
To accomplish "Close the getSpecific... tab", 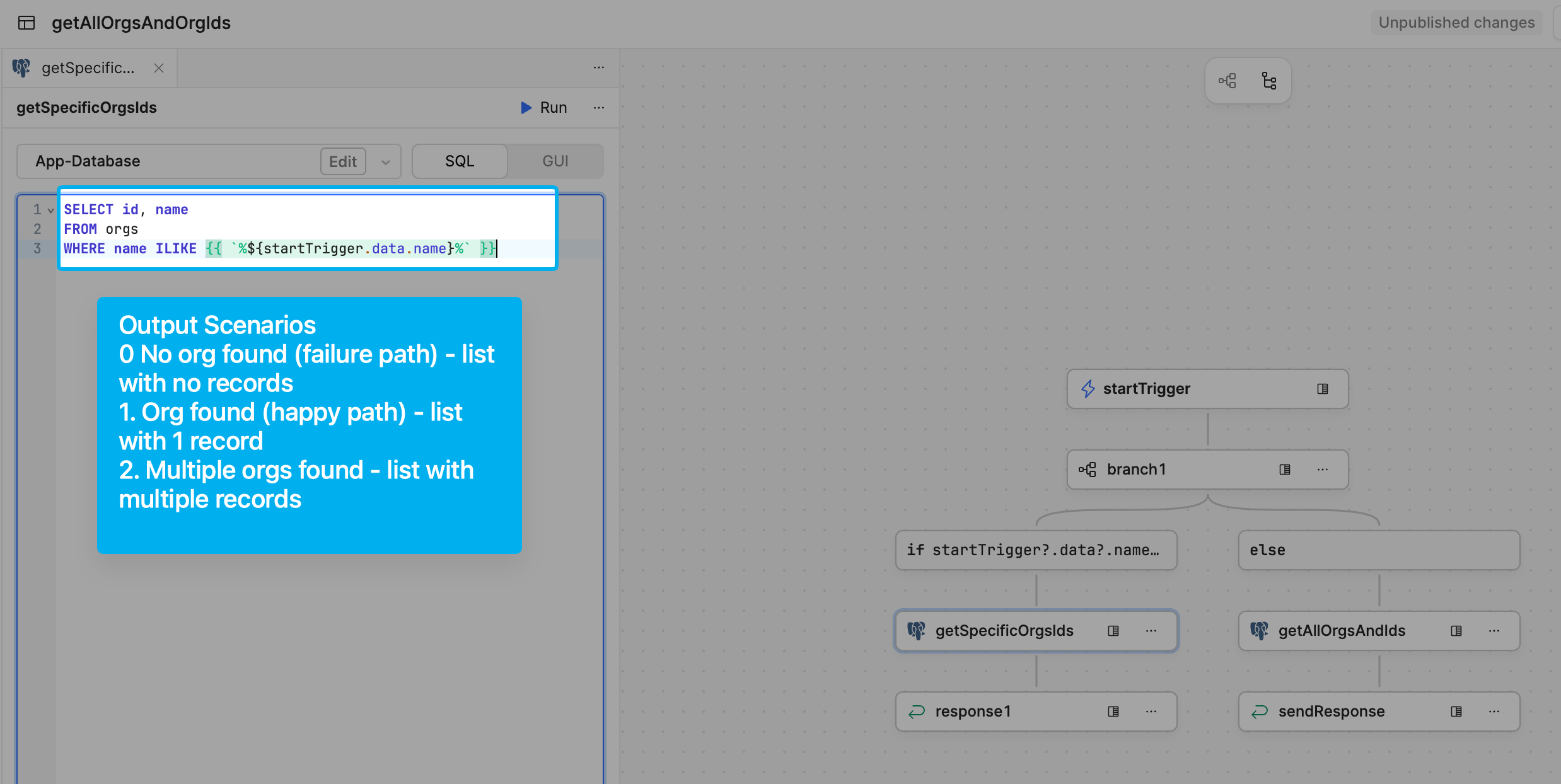I will pyautogui.click(x=159, y=68).
